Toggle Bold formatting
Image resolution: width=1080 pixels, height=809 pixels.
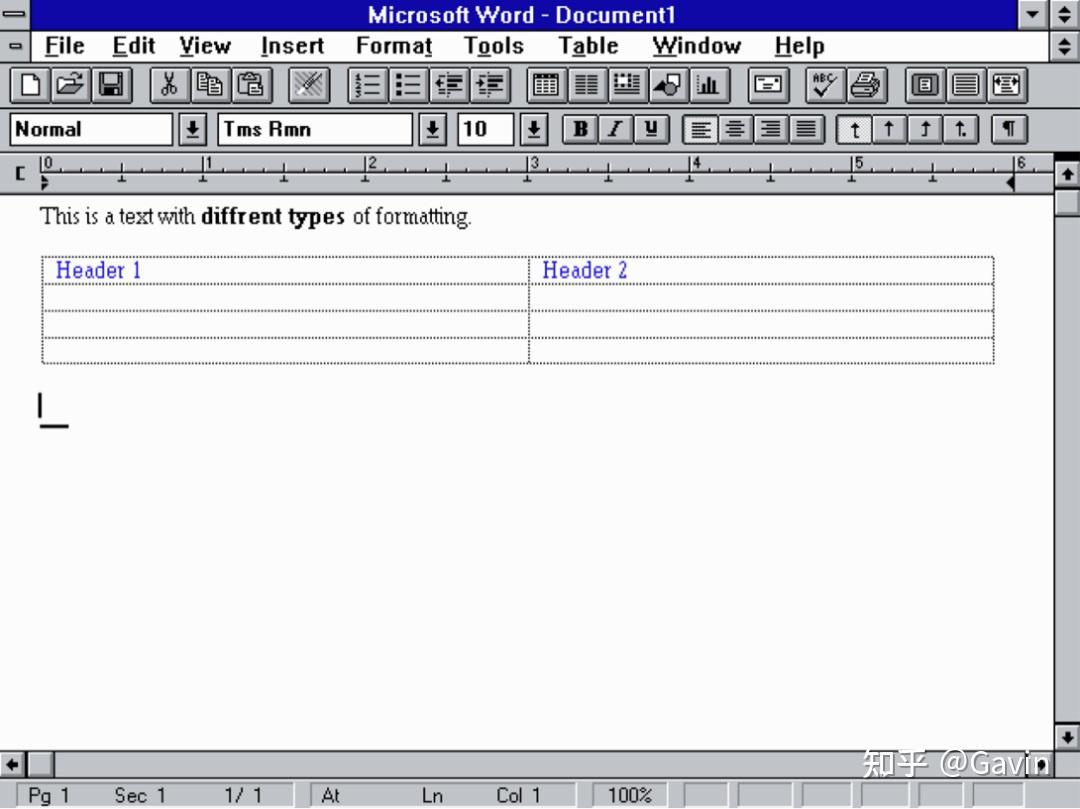click(x=579, y=129)
